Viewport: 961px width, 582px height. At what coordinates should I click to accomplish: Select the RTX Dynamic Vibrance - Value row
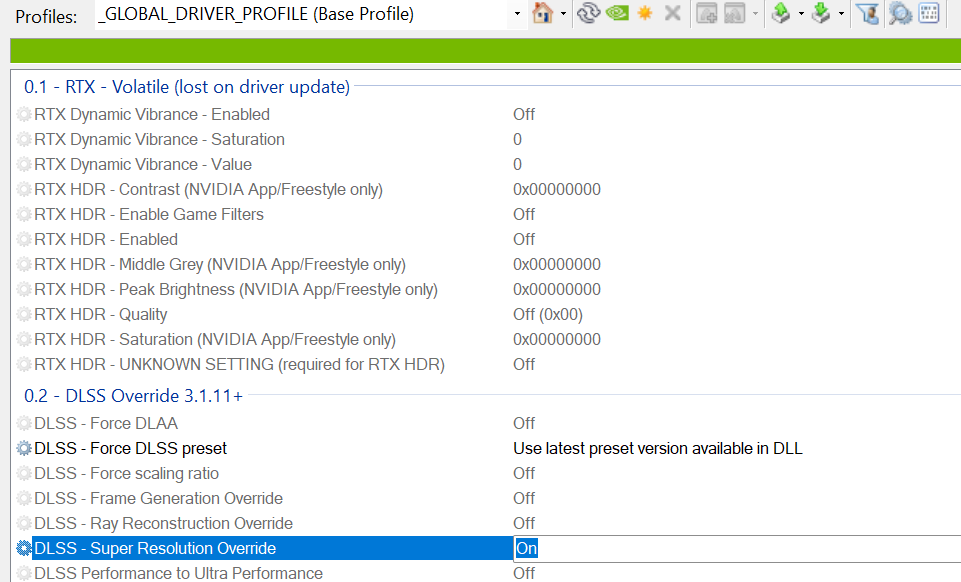pos(143,165)
